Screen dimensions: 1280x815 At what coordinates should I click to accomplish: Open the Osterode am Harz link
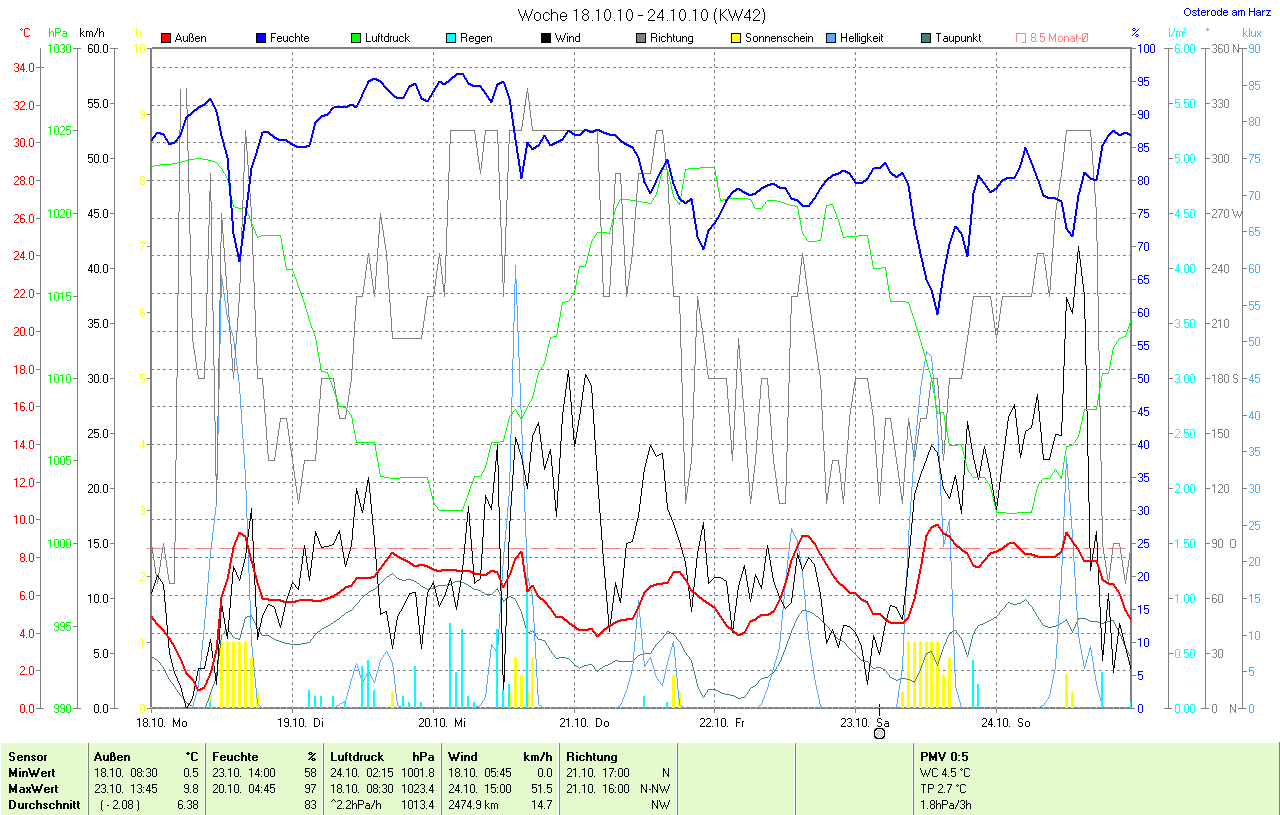click(1229, 12)
